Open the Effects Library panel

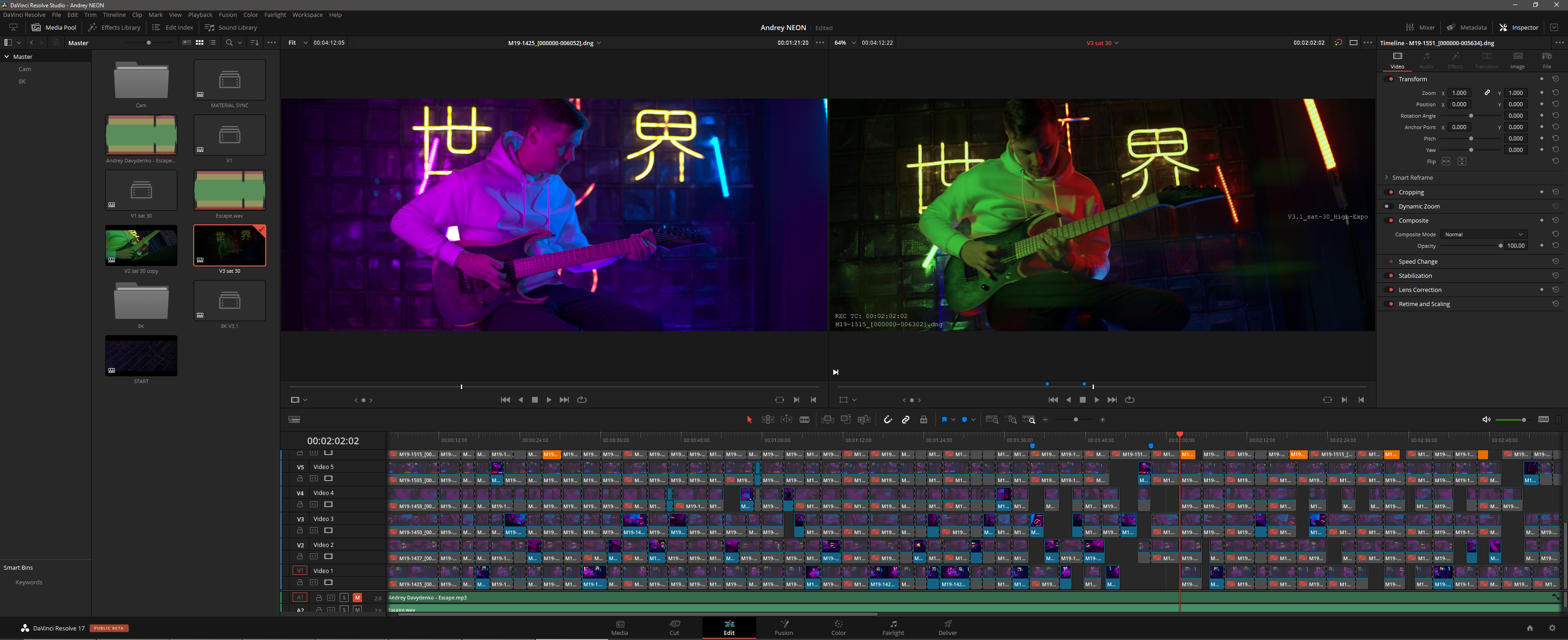(114, 27)
